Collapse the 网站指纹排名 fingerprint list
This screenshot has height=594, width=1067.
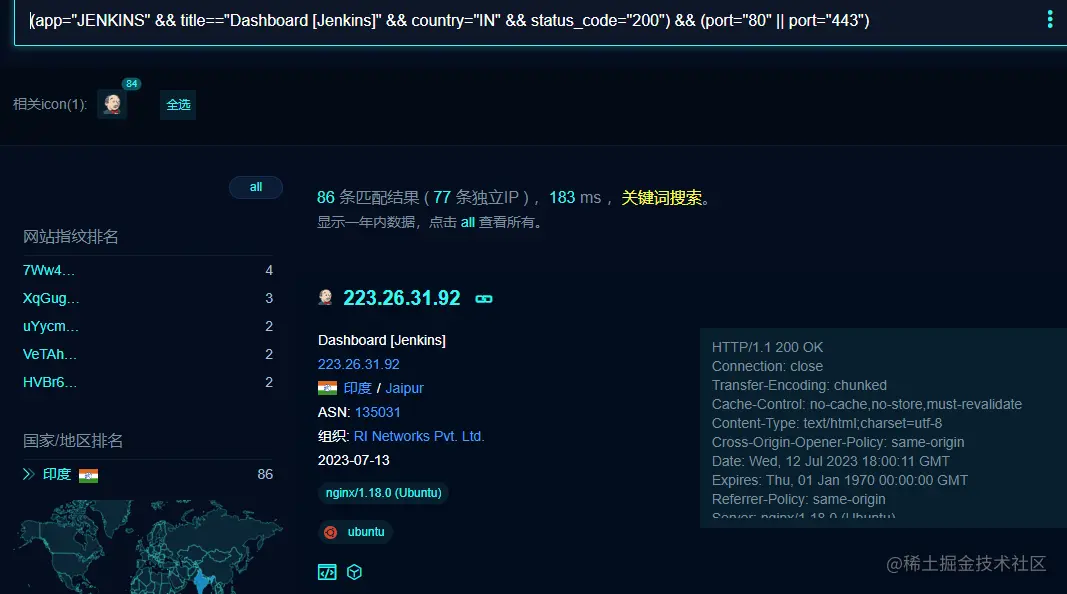(71, 236)
